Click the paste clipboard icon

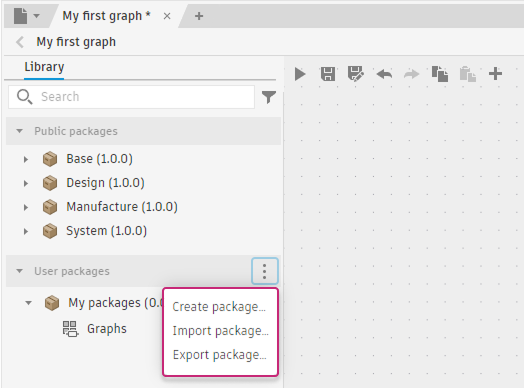click(468, 74)
